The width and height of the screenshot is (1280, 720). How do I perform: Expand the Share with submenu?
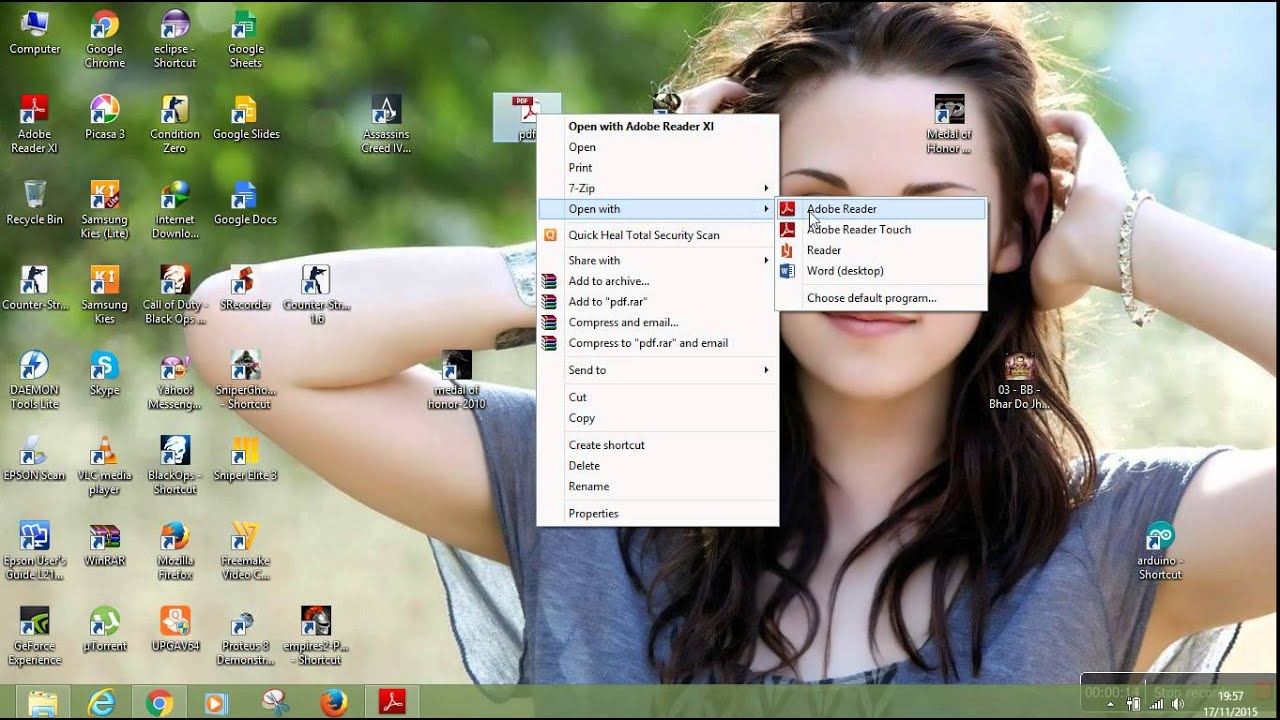[658, 260]
